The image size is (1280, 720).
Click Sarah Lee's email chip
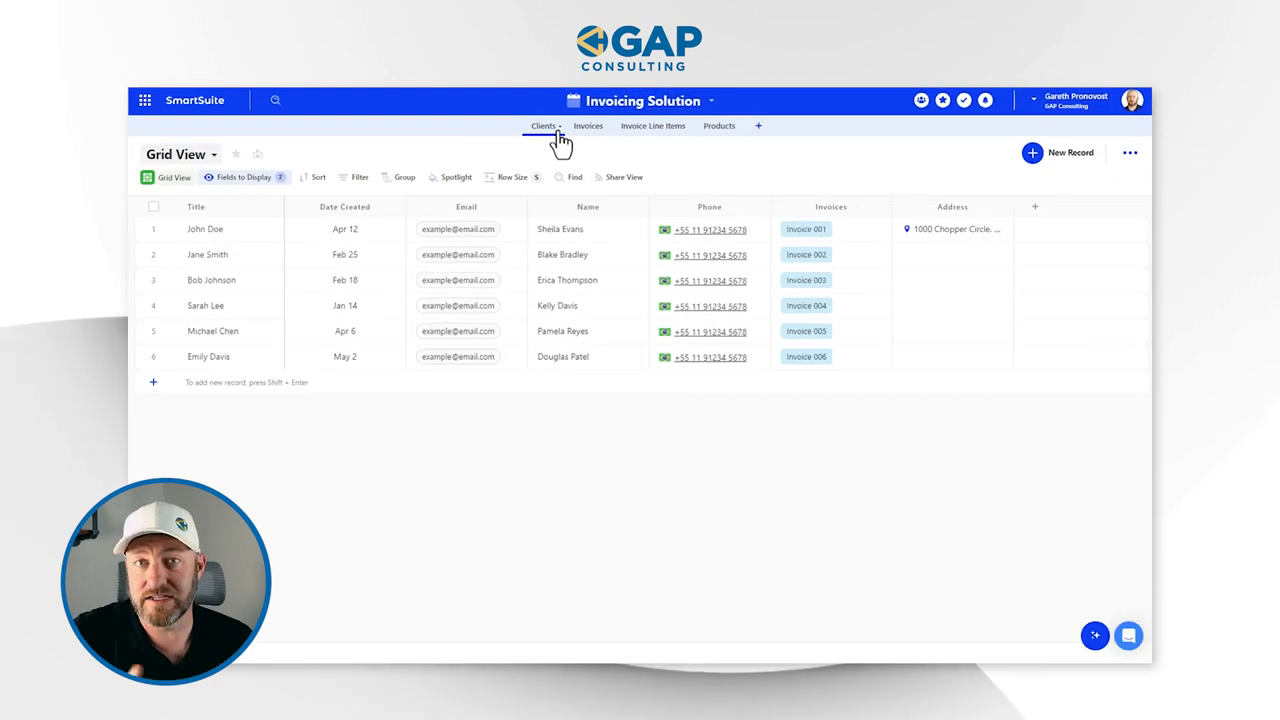458,306
